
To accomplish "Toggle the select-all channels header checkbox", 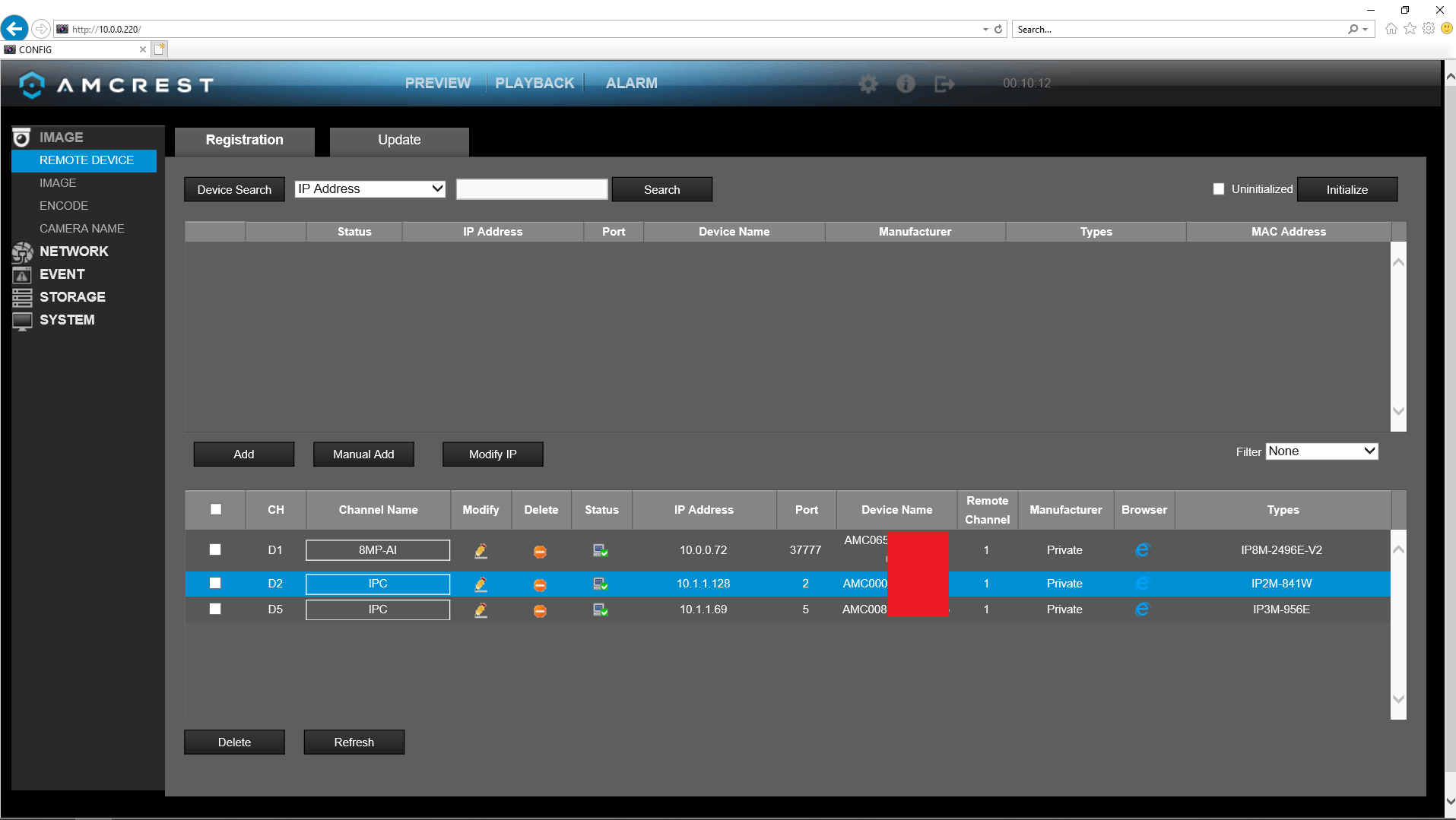I will (x=216, y=509).
